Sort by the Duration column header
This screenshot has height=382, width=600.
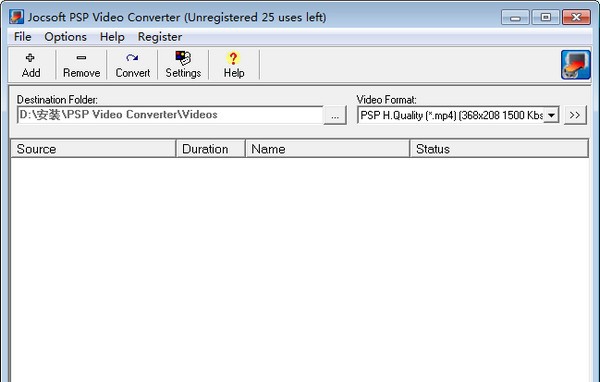pos(210,149)
